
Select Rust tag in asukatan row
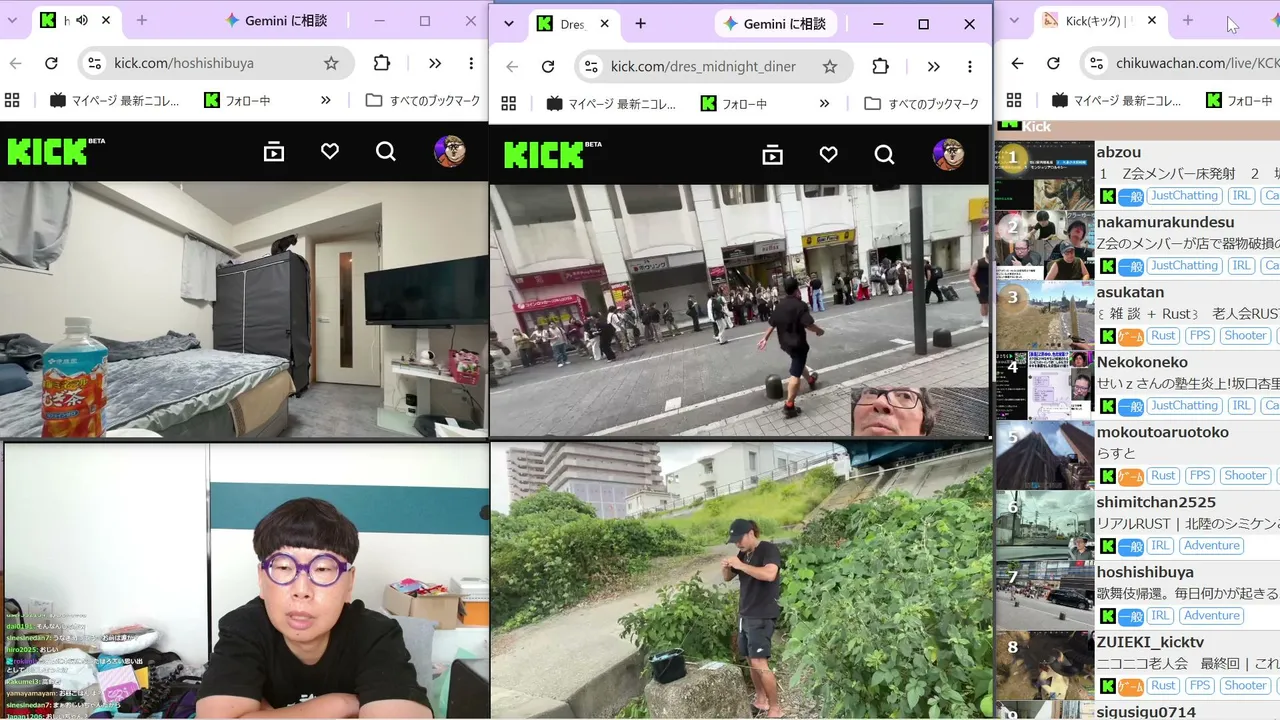[x=1163, y=336]
